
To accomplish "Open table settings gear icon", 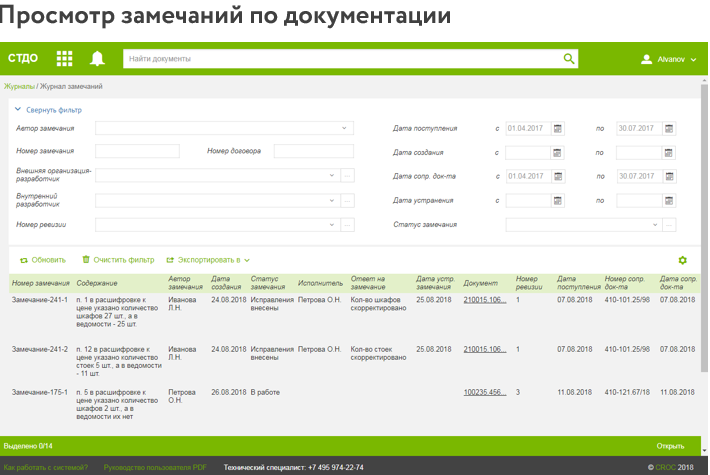I will 682,260.
